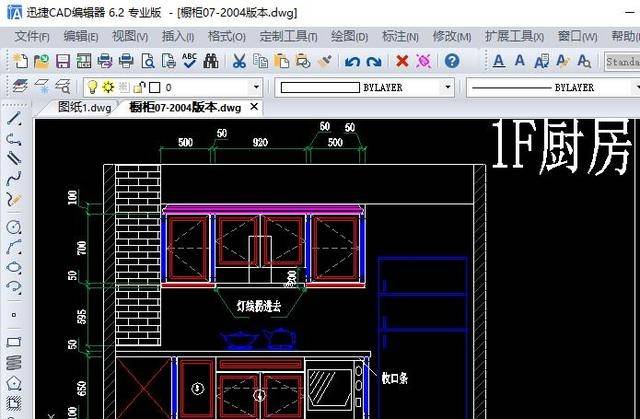Open the layer manager icon
Viewport: 640px width, 419px height.
pos(20,86)
